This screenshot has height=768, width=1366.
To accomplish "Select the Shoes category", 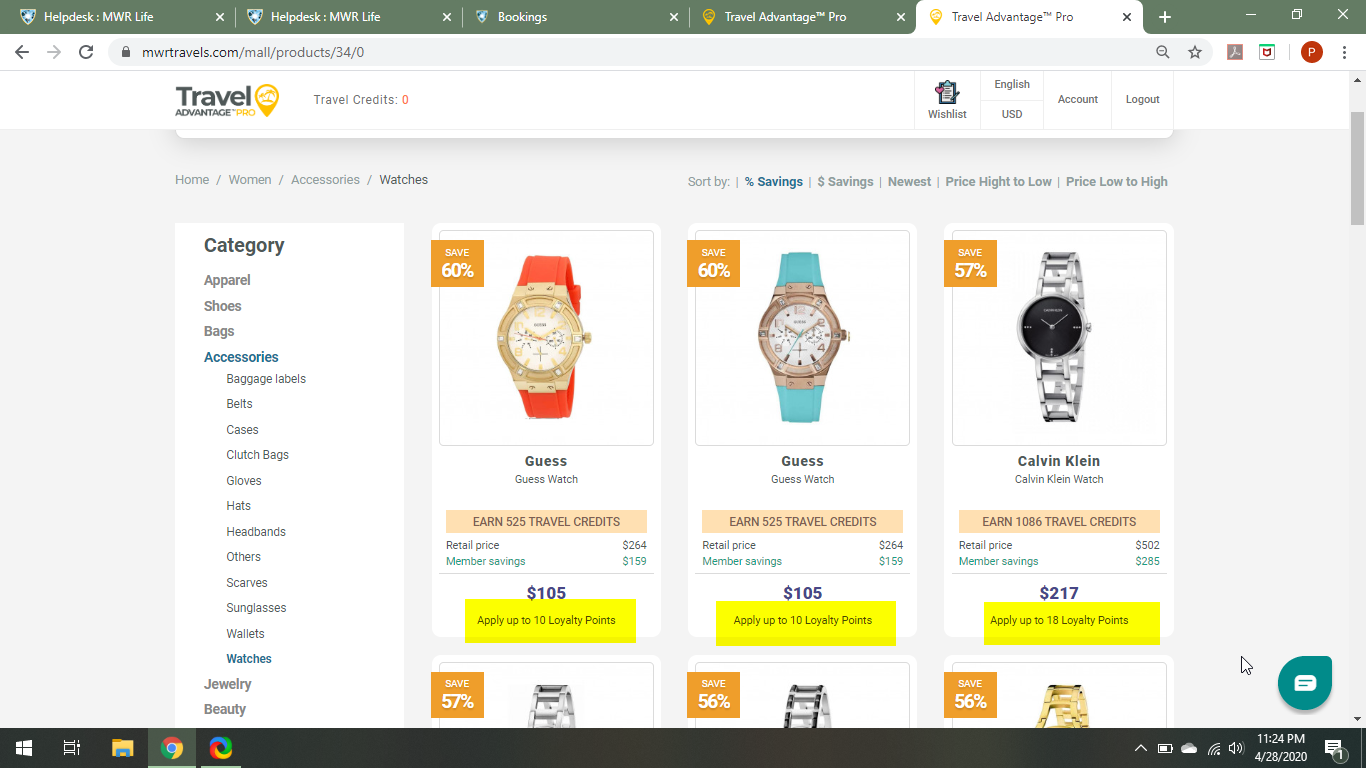I will pos(223,306).
